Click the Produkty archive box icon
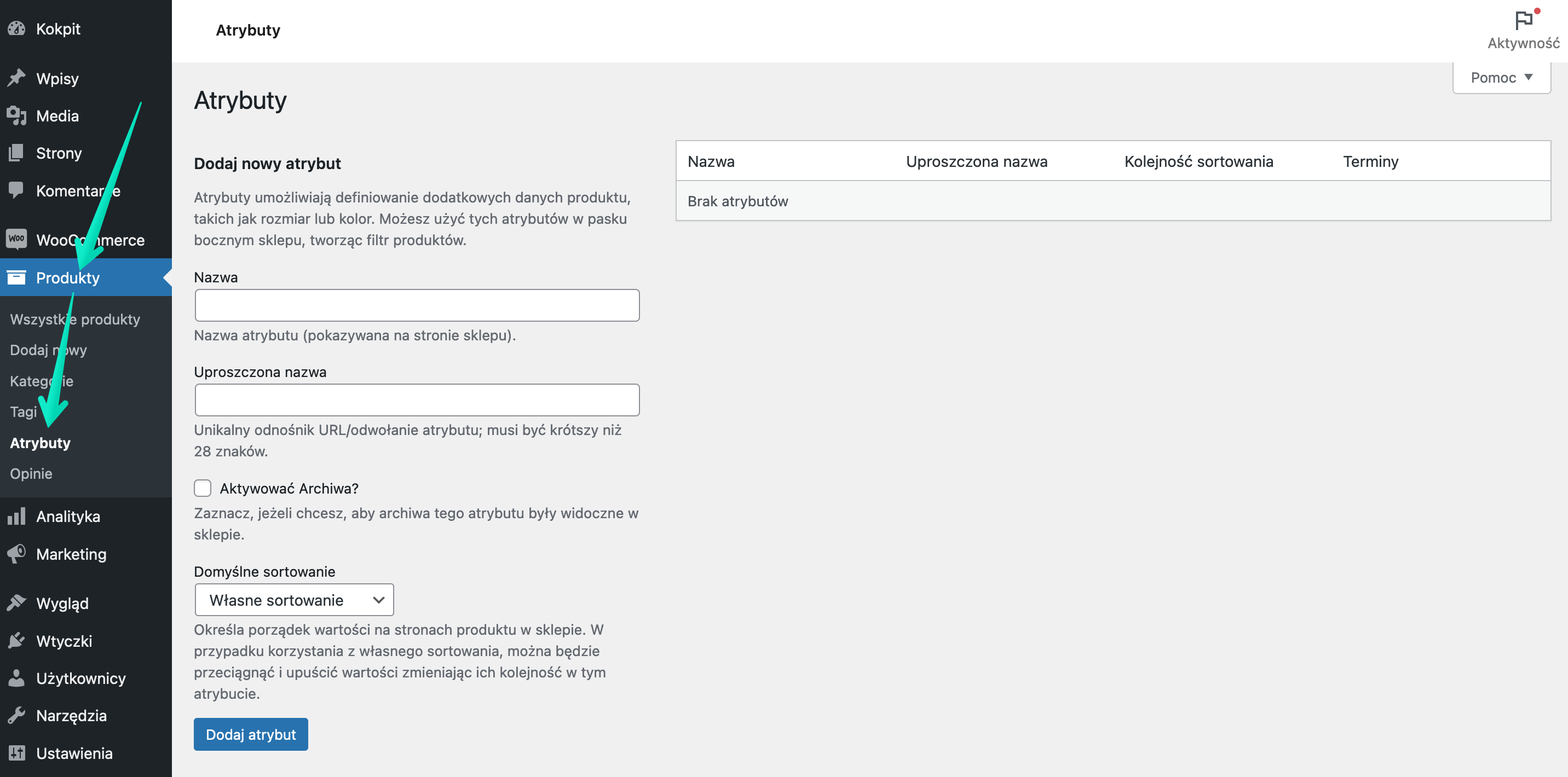 point(16,277)
